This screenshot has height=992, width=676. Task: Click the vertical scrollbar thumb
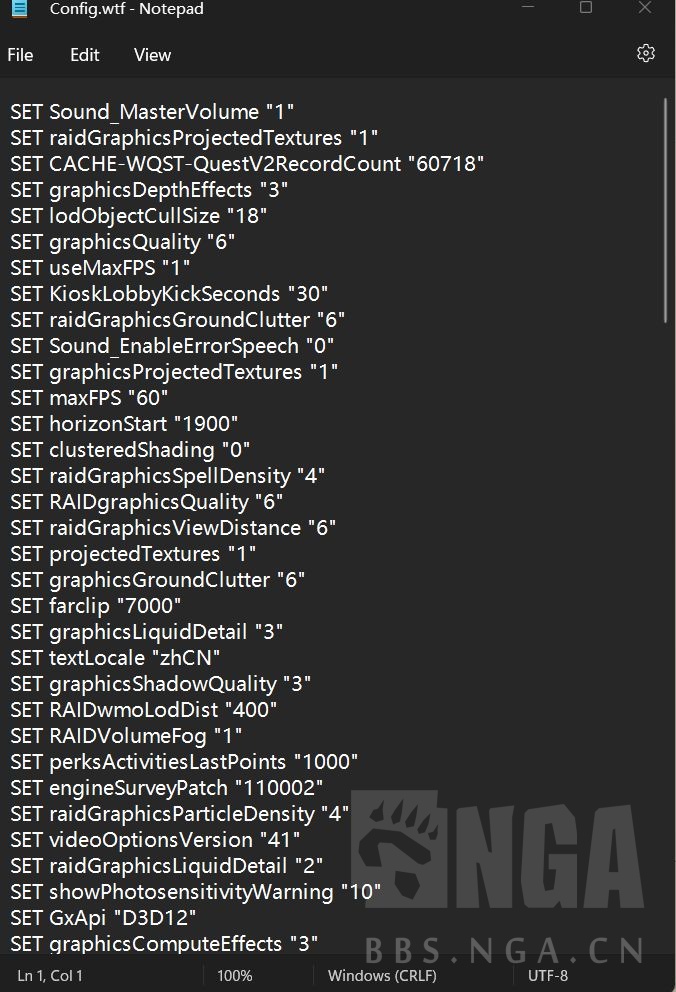(x=665, y=210)
